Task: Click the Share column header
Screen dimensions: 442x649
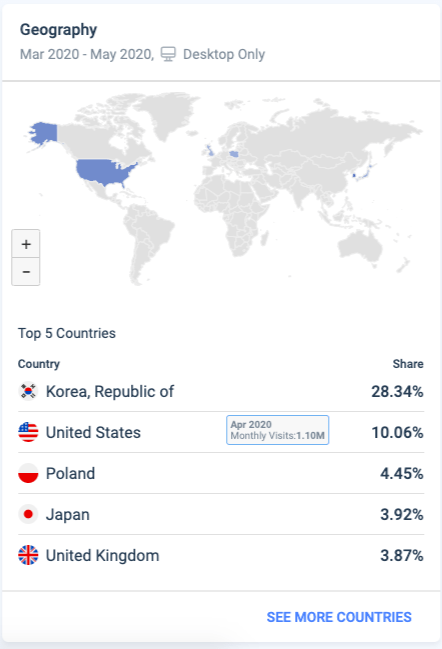Action: tap(408, 364)
